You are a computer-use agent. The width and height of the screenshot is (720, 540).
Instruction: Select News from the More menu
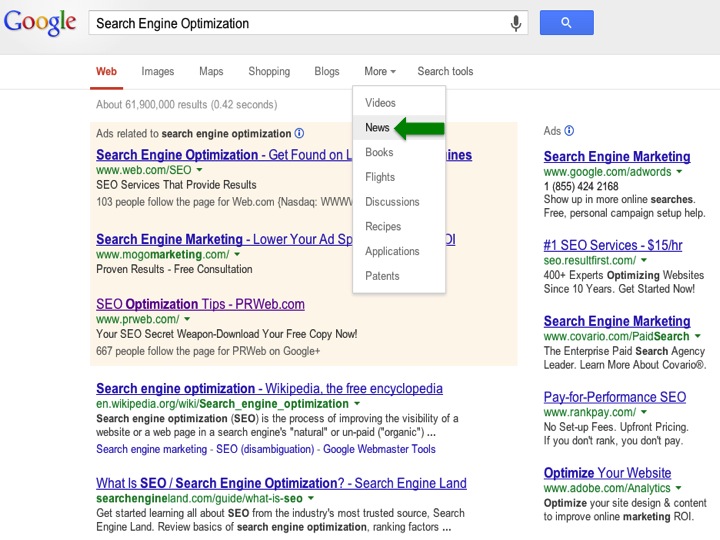click(399, 128)
